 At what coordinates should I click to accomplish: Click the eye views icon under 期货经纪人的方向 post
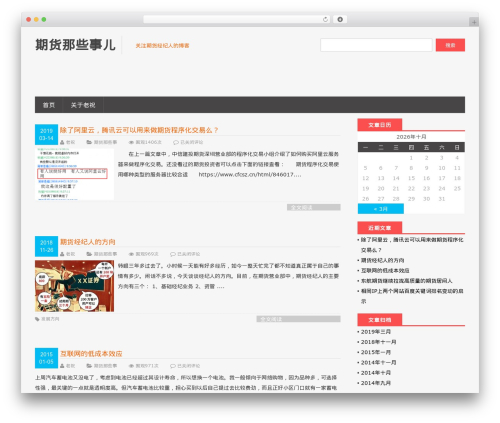point(131,254)
